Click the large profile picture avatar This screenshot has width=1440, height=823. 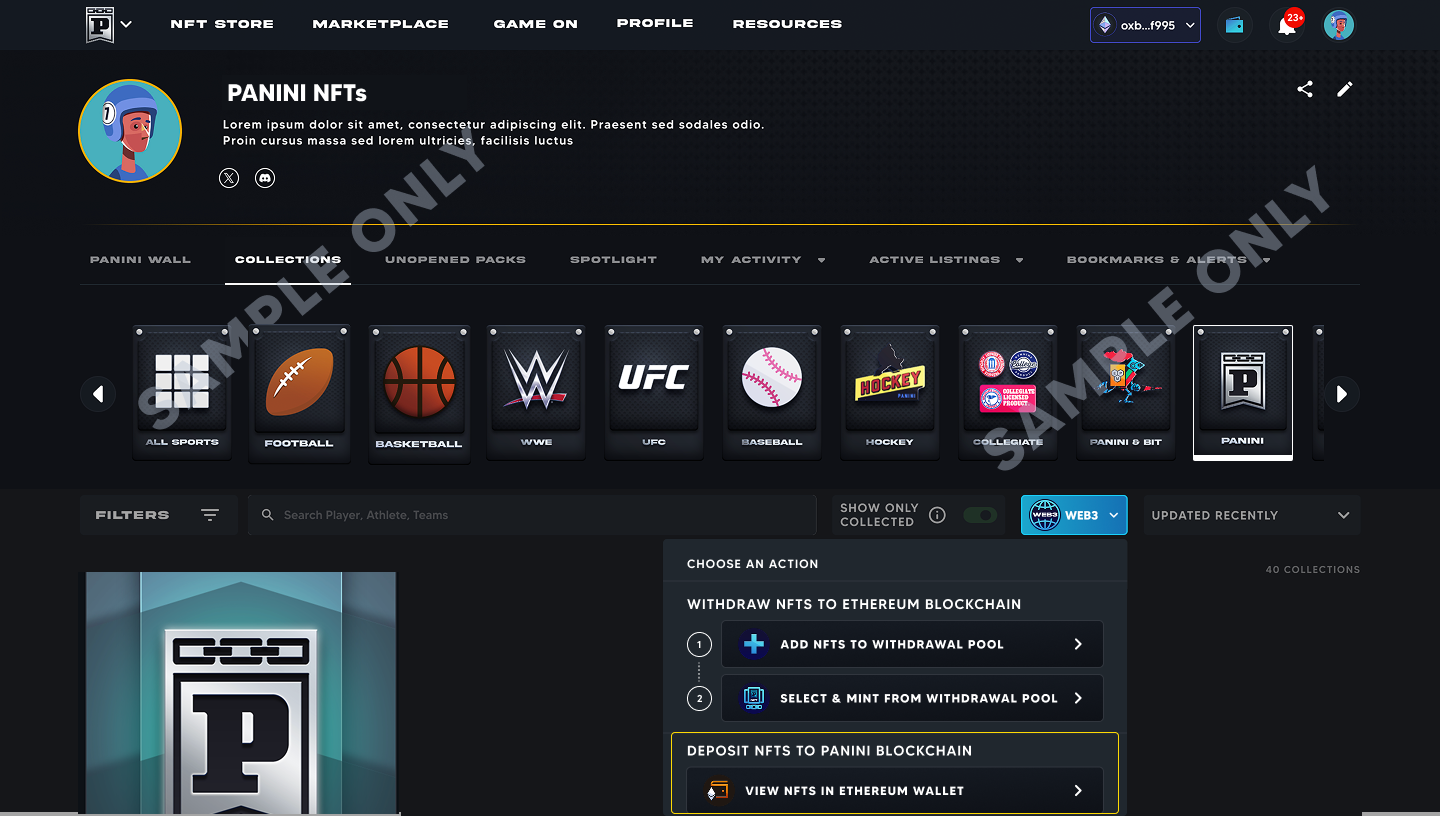pos(130,131)
